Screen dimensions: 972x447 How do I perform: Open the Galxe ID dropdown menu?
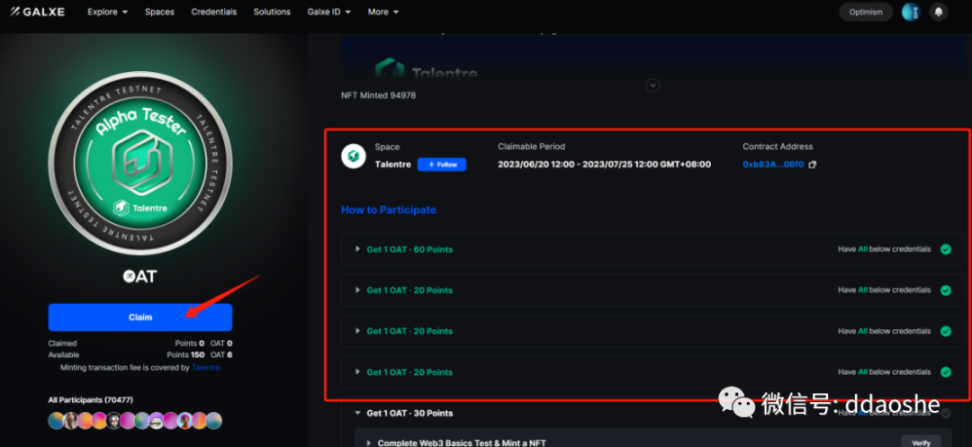click(330, 12)
